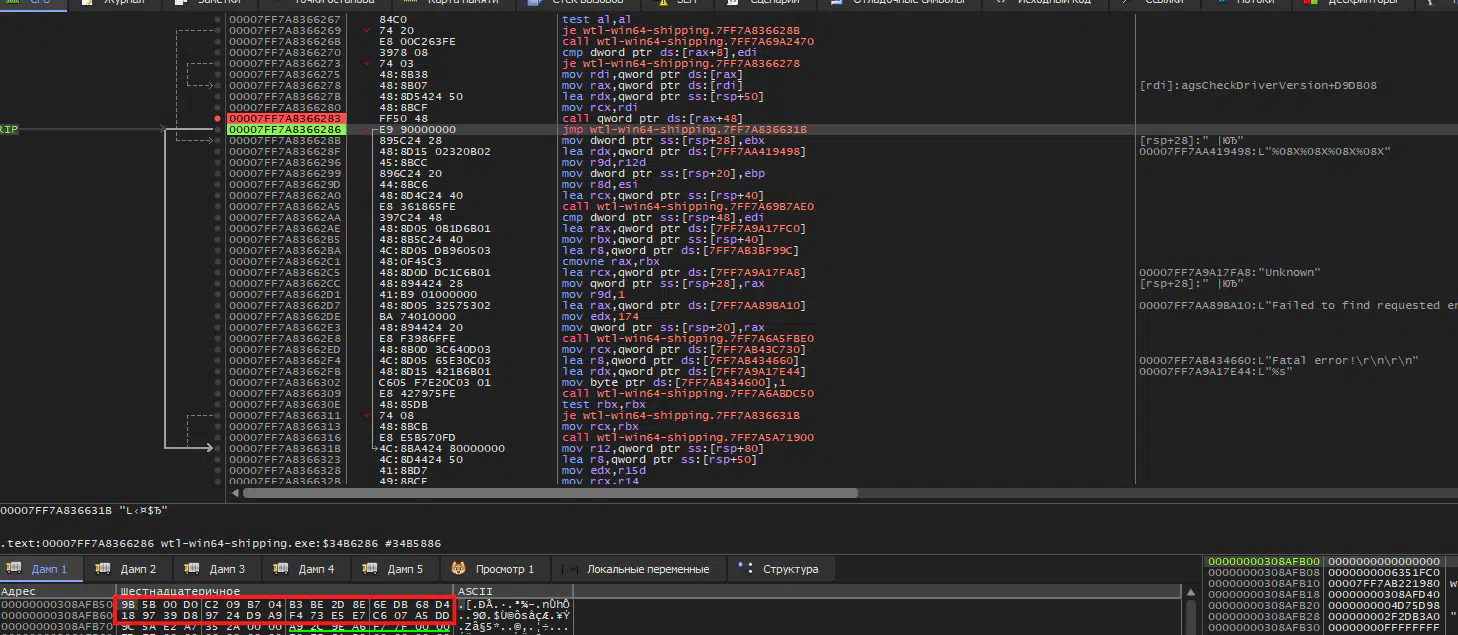The image size is (1458, 635).
Task: Click the Шестнадцатеричное column header
Action: [x=180, y=592]
